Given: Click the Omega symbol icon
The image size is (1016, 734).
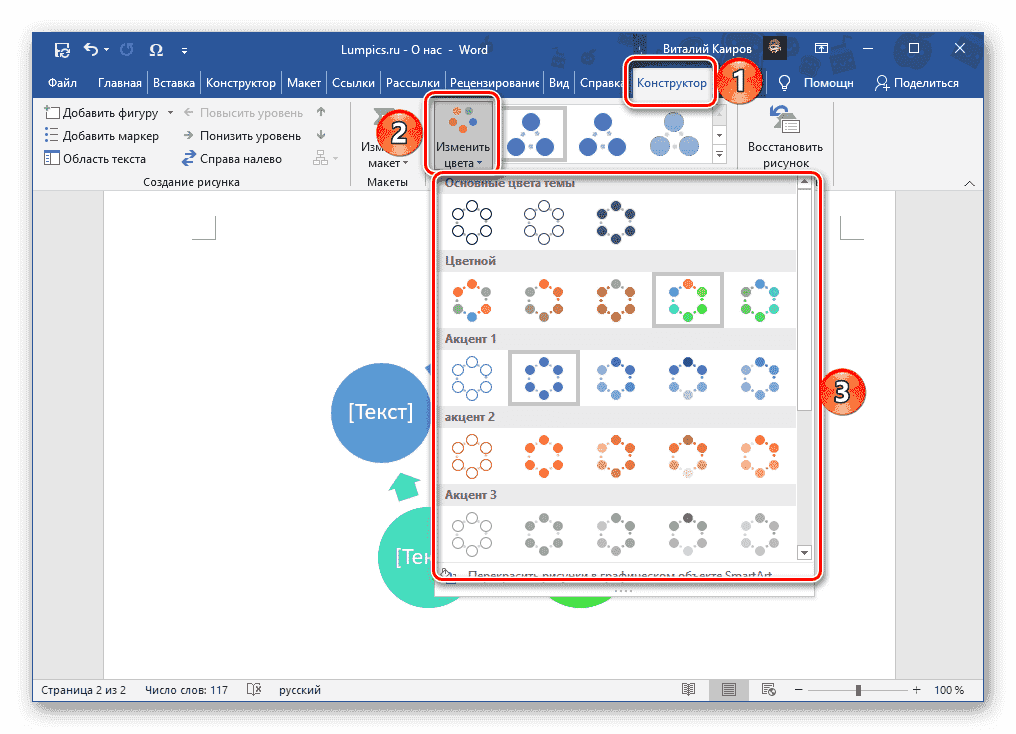Looking at the screenshot, I should coord(156,49).
